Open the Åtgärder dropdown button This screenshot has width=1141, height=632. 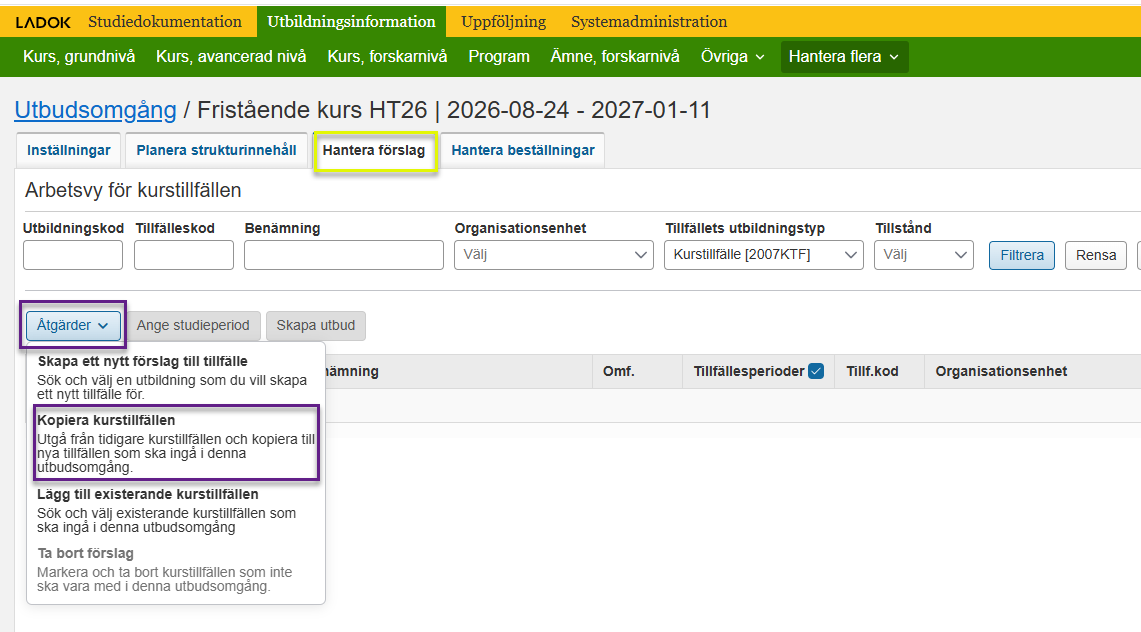point(73,325)
